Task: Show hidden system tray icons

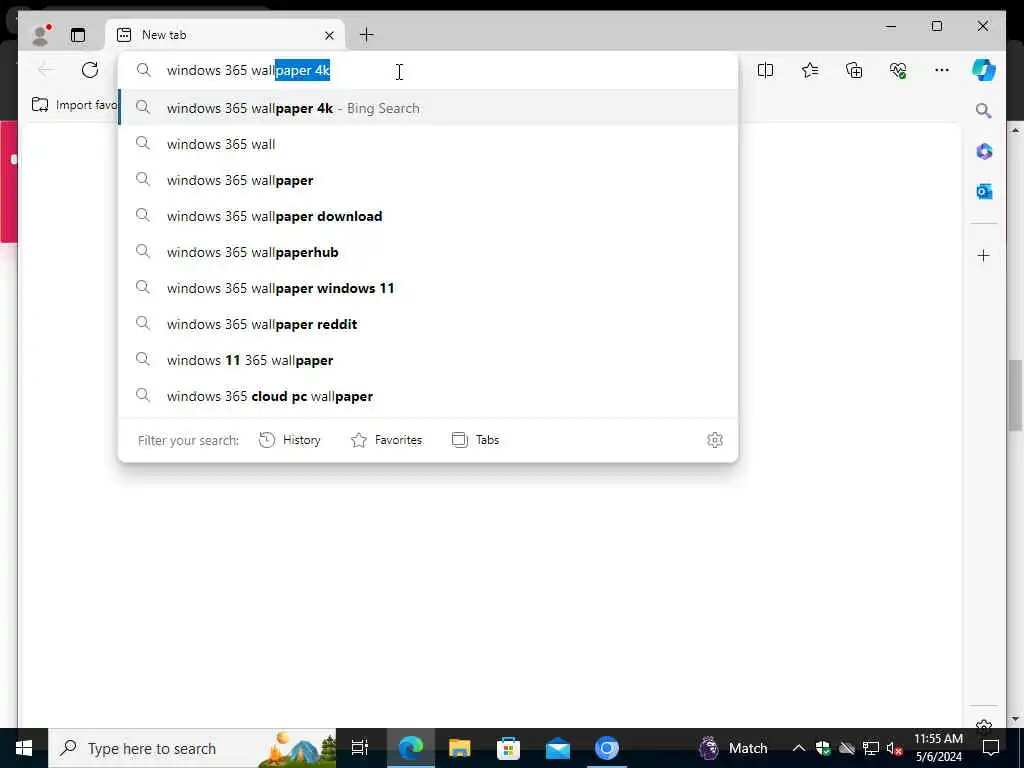Action: coord(799,748)
